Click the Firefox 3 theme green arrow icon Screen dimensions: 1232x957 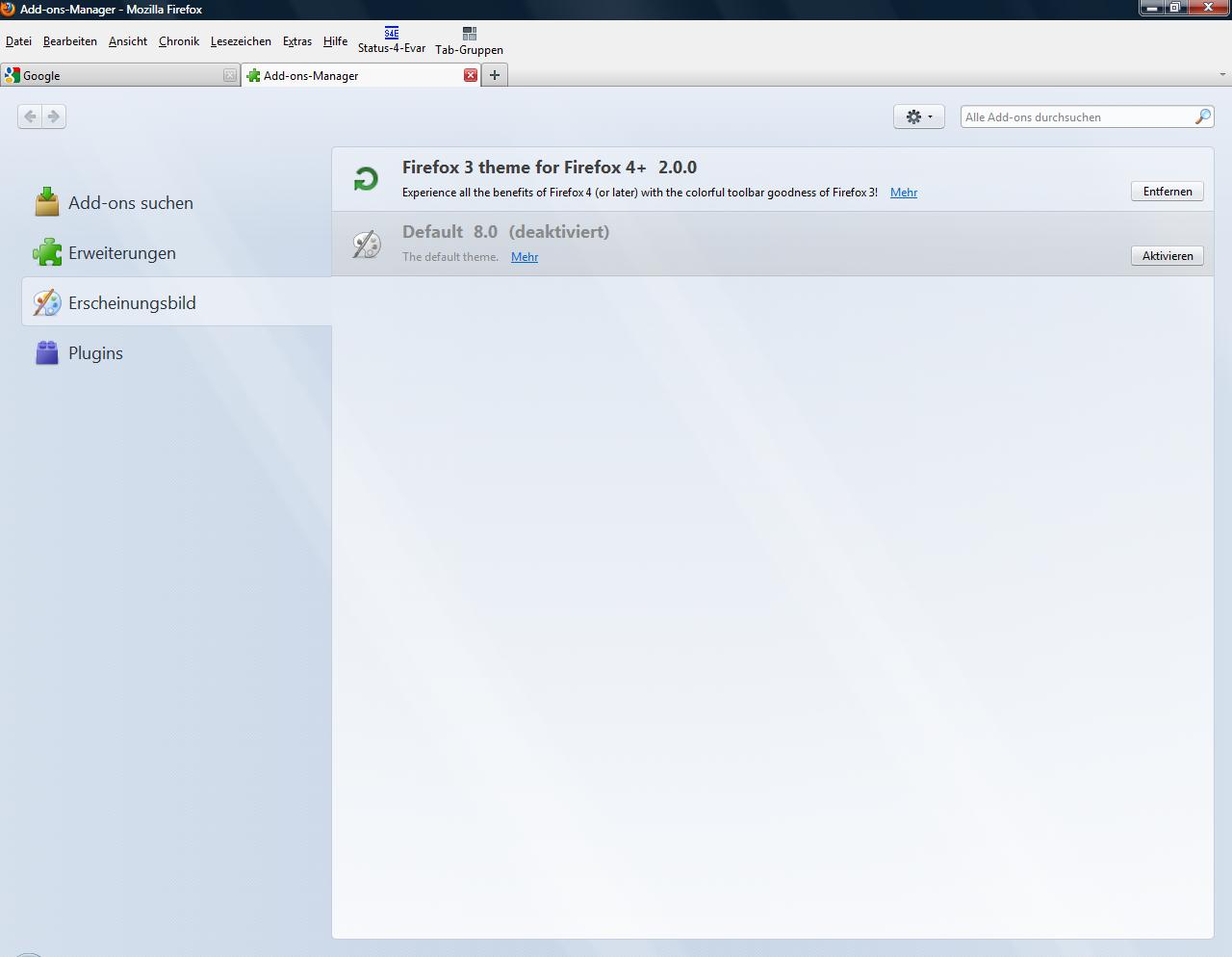tap(366, 179)
